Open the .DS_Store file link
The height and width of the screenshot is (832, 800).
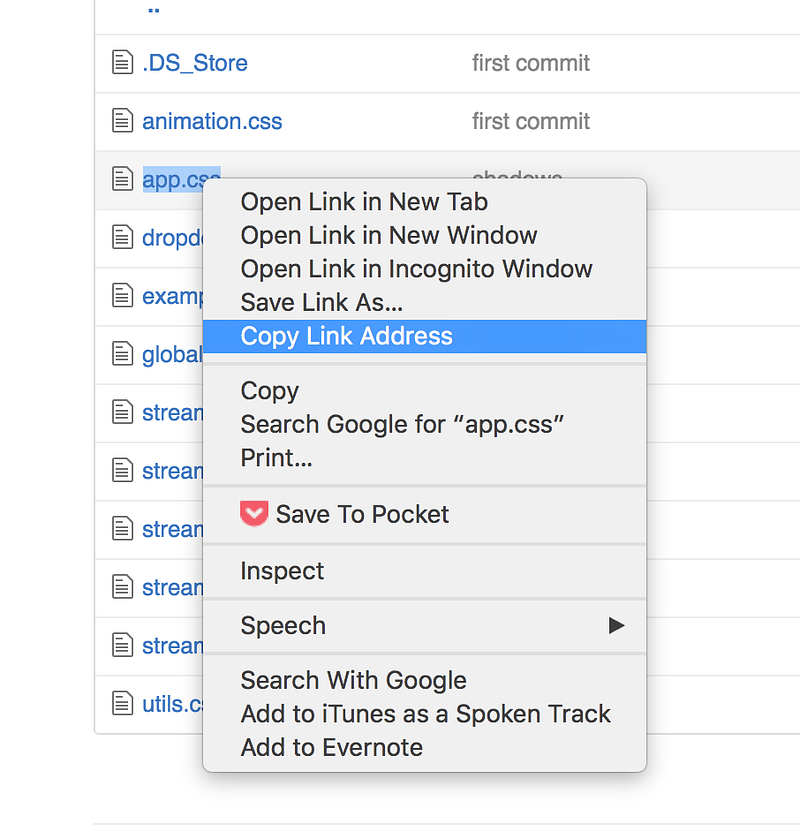pos(195,63)
